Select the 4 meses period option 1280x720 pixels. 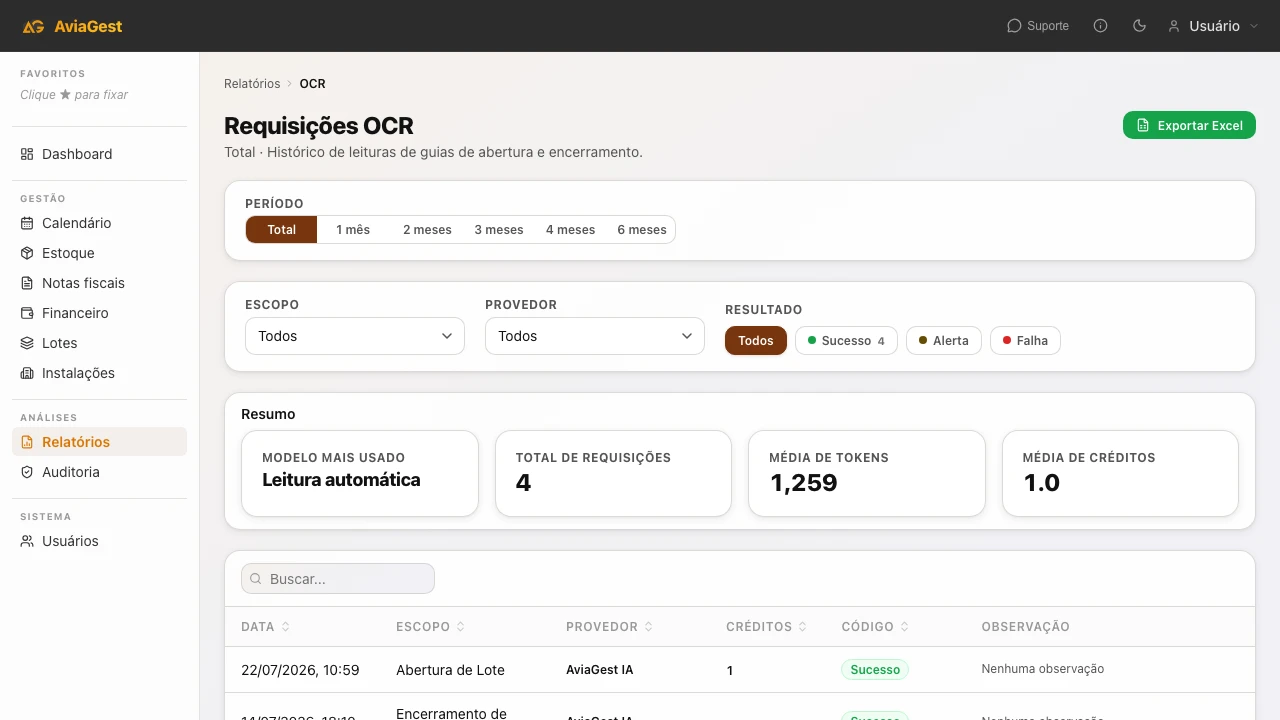570,230
